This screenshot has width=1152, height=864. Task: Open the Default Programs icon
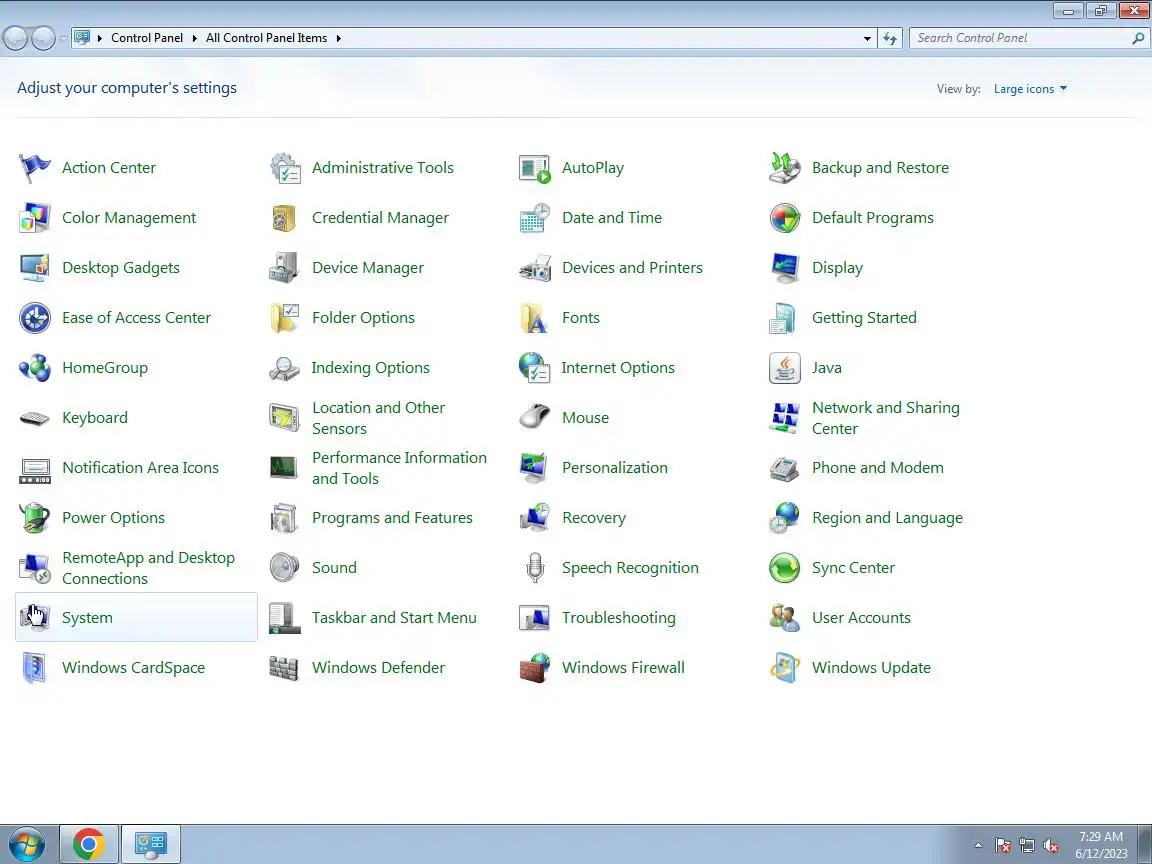pos(784,218)
